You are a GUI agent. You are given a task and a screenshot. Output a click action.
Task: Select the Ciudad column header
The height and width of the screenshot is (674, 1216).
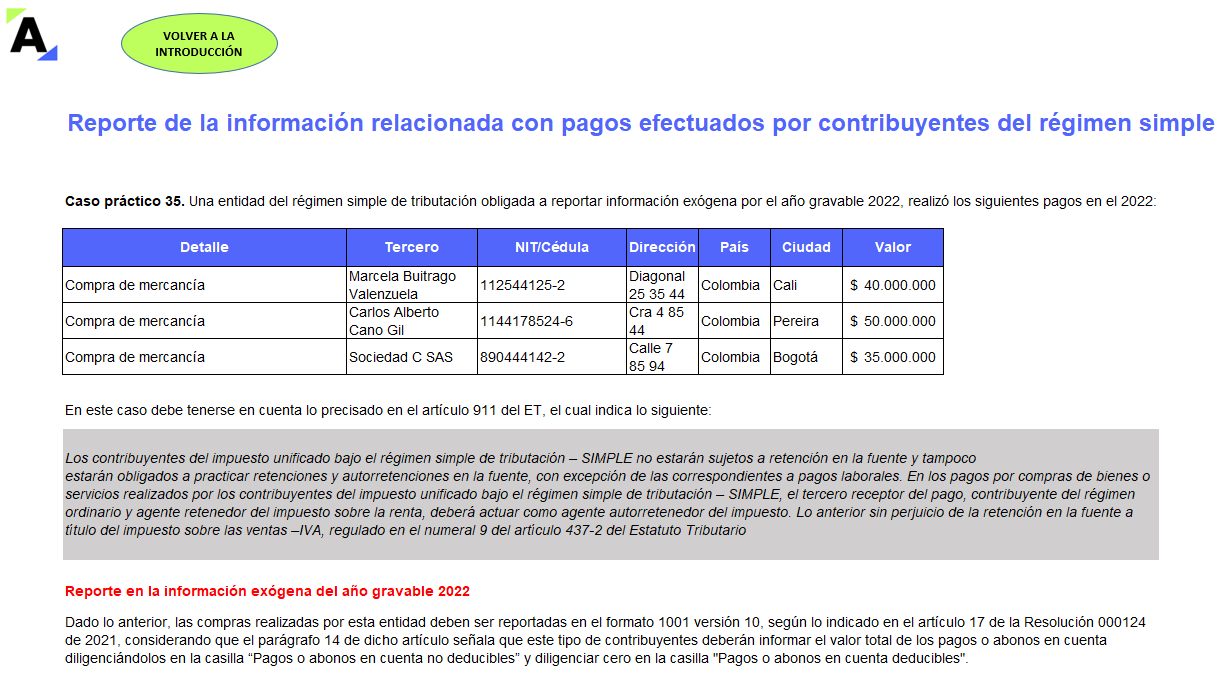pyautogui.click(x=806, y=247)
